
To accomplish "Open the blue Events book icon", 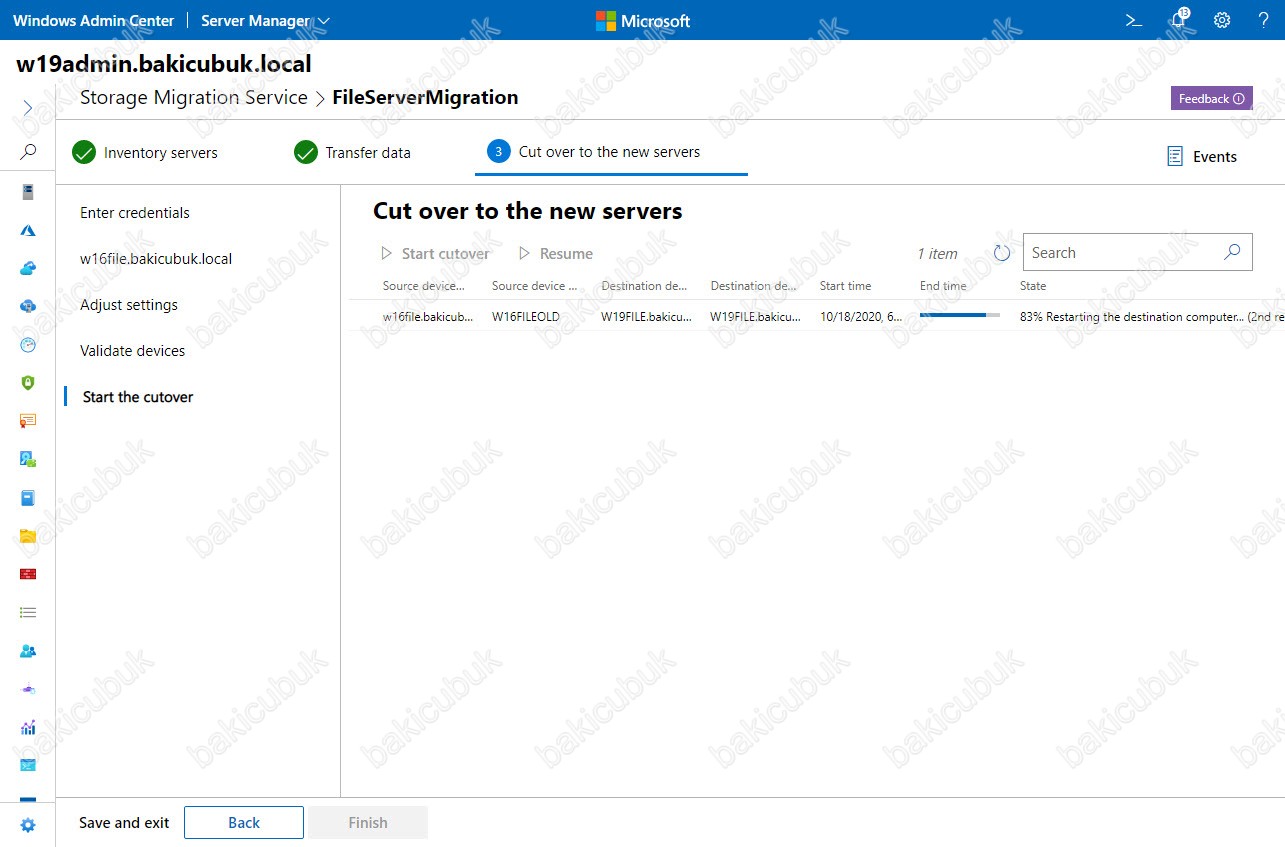I will click(x=28, y=498).
